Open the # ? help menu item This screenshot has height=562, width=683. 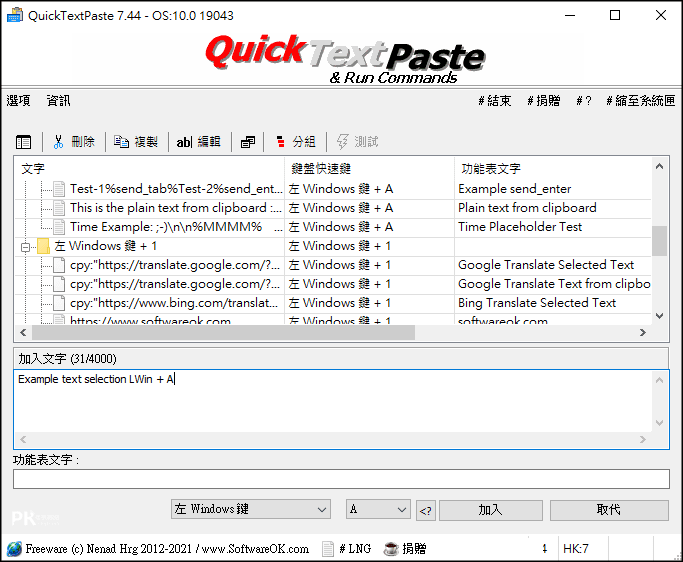tap(584, 101)
